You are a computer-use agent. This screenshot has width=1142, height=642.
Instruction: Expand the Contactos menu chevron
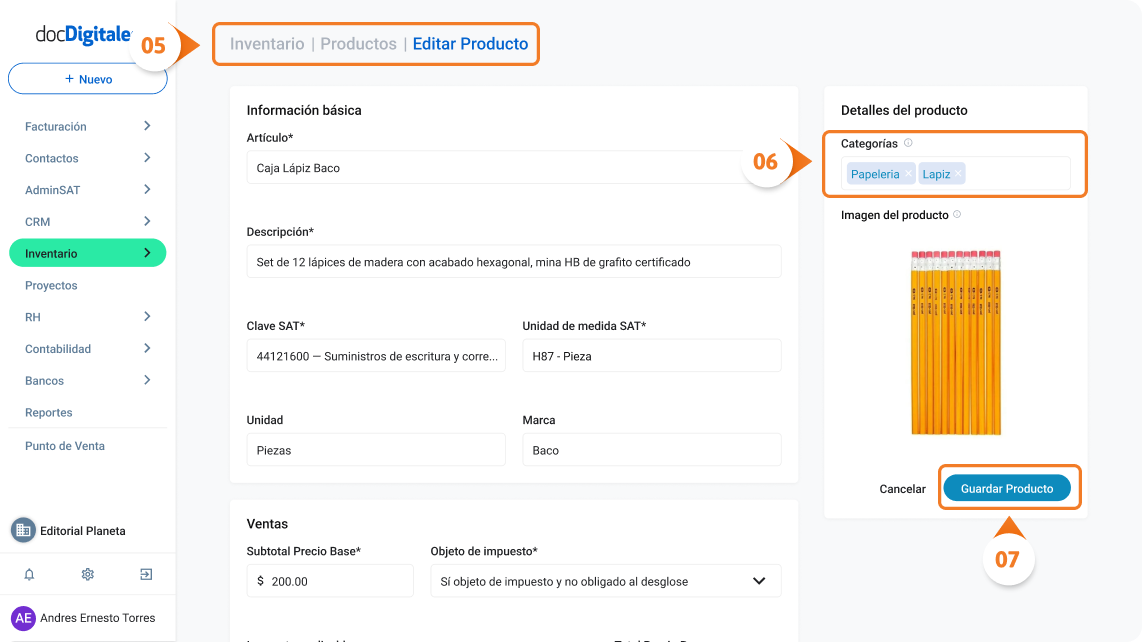click(147, 157)
